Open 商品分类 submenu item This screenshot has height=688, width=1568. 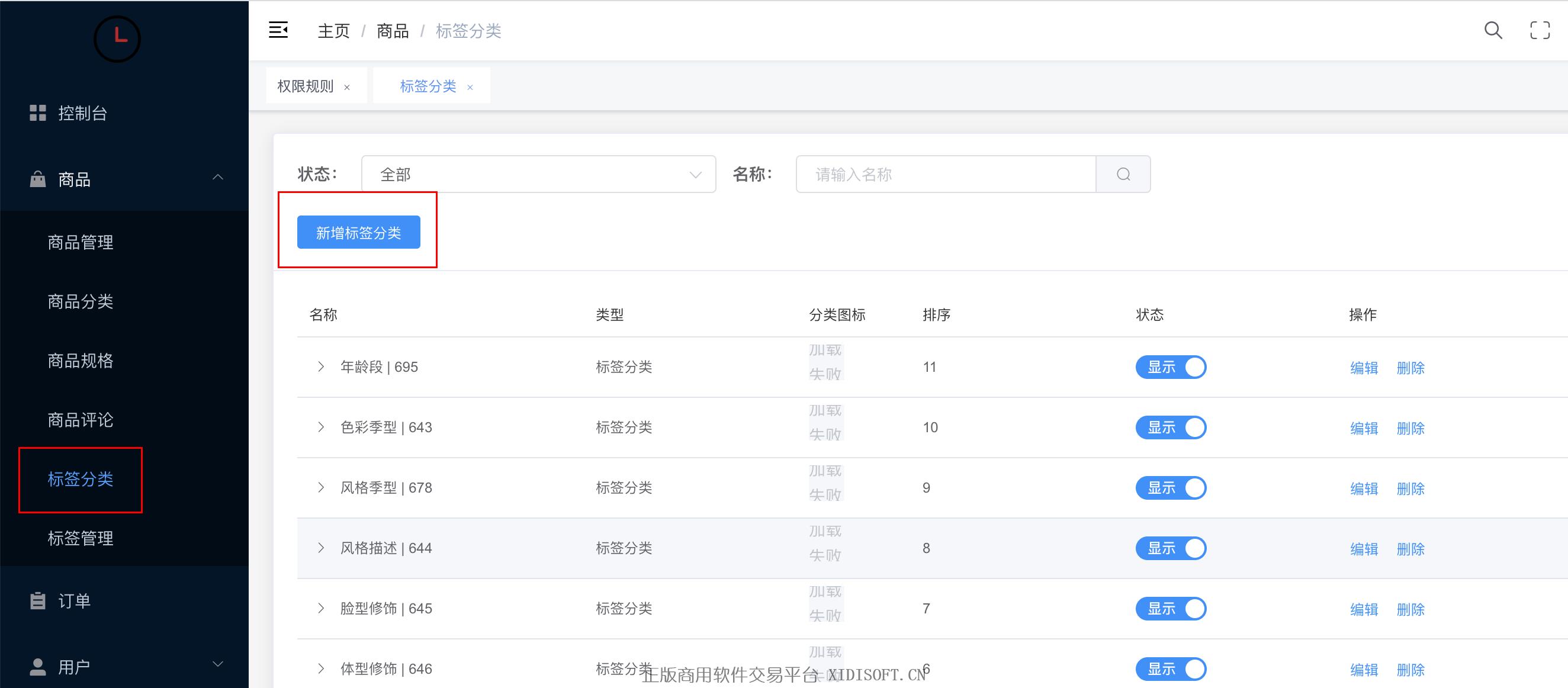(124, 301)
